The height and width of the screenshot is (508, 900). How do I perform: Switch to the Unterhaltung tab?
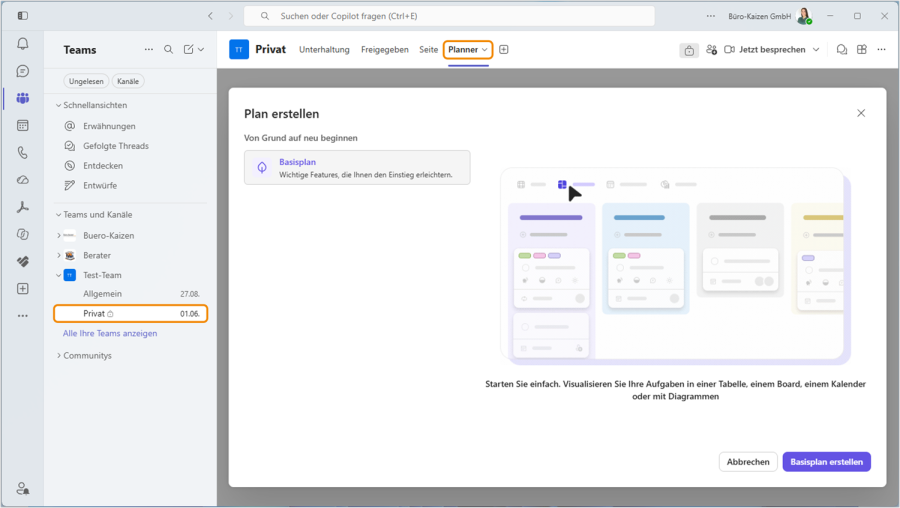(x=324, y=49)
